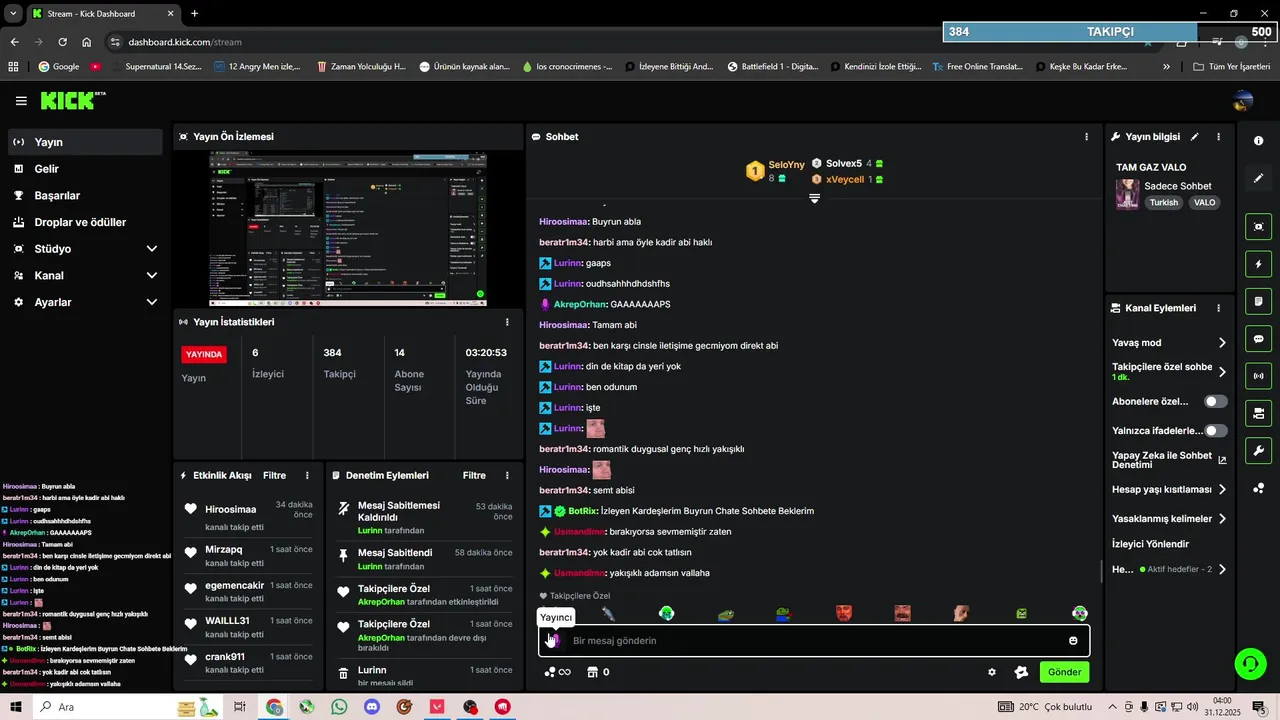The height and width of the screenshot is (720, 1280).
Task: Click the stream preview thumbnail
Action: 348,229
